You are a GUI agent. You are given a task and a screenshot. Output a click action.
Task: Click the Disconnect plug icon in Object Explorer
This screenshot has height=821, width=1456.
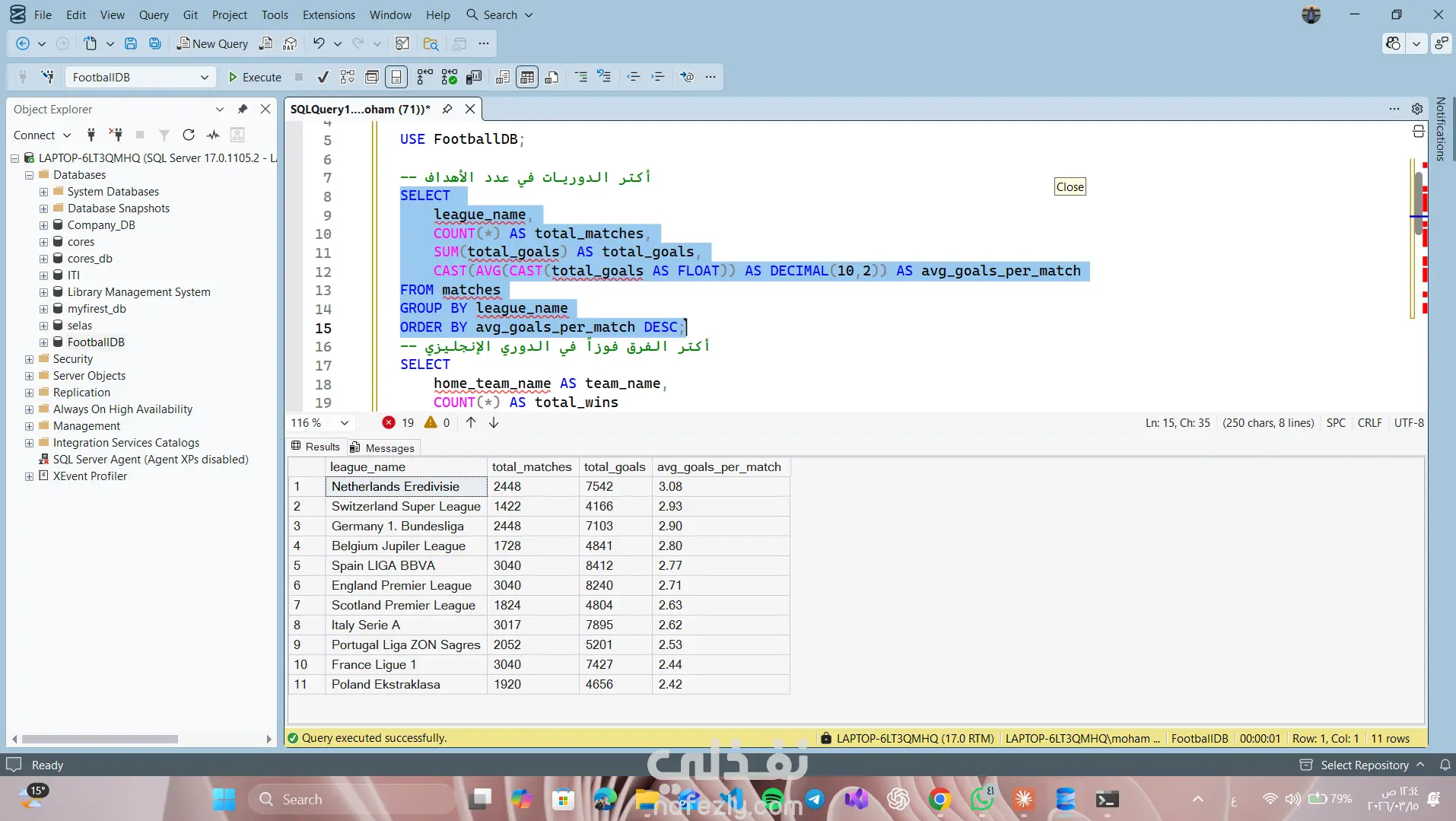[116, 135]
